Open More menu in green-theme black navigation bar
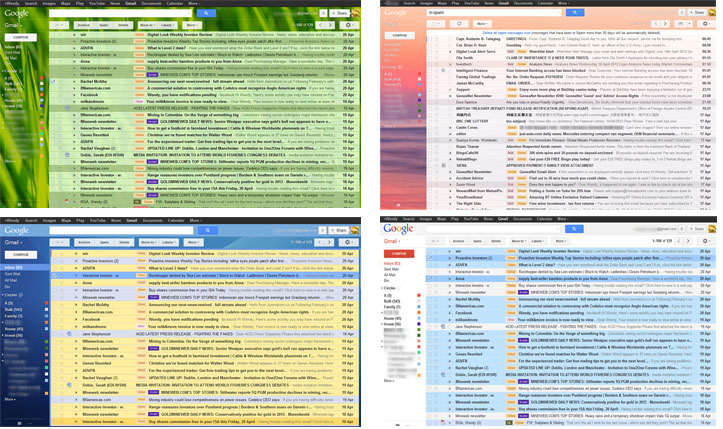The width and height of the screenshot is (723, 429). click(x=193, y=3)
